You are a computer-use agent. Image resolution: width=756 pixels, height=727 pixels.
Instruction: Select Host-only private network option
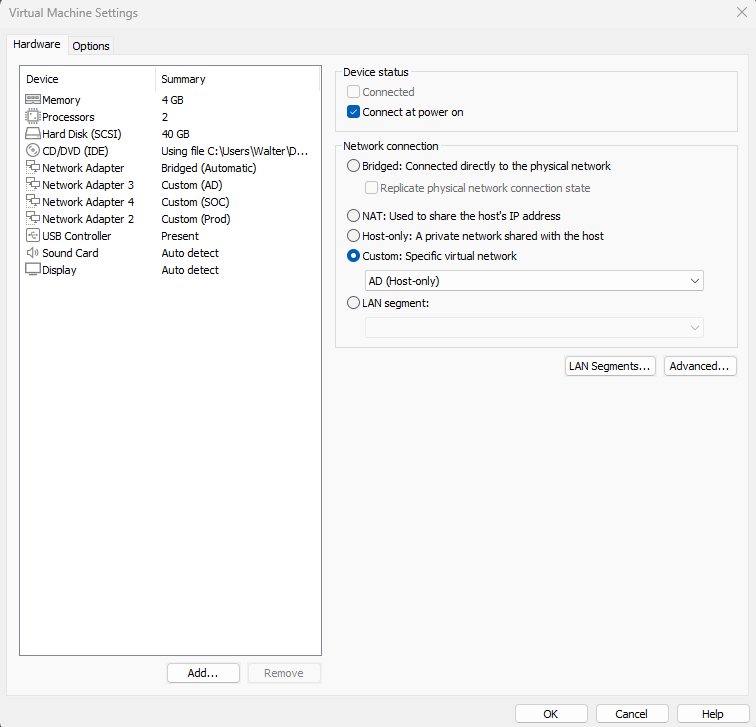[x=353, y=236]
